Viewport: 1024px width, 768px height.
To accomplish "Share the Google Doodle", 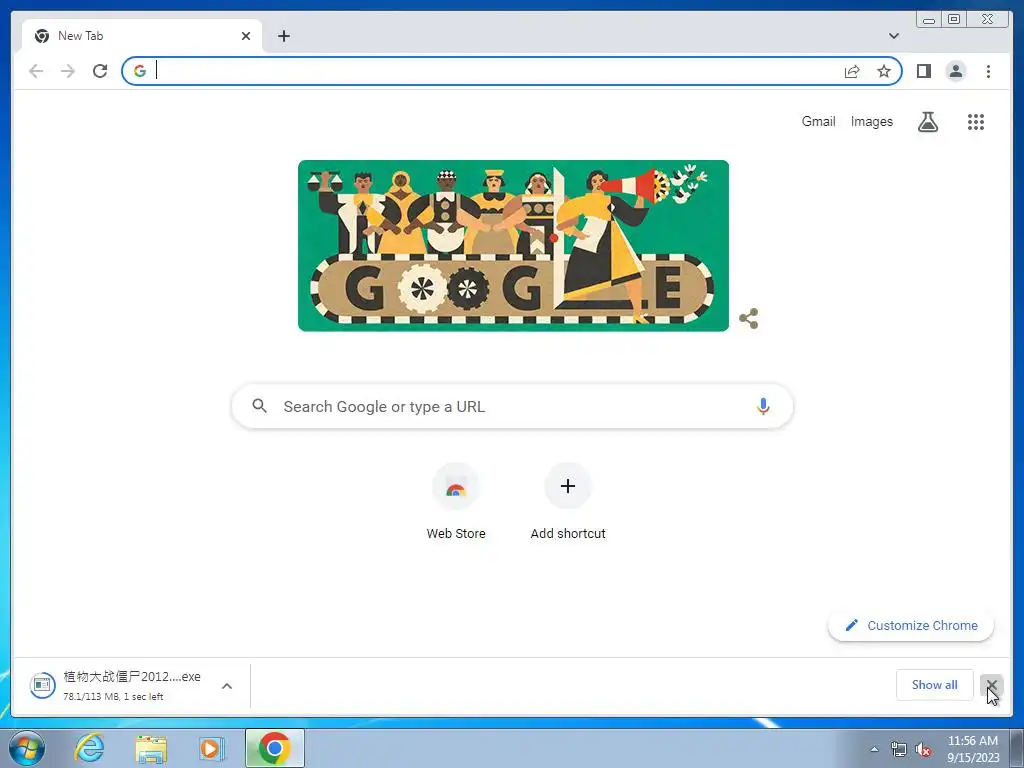I will (748, 319).
